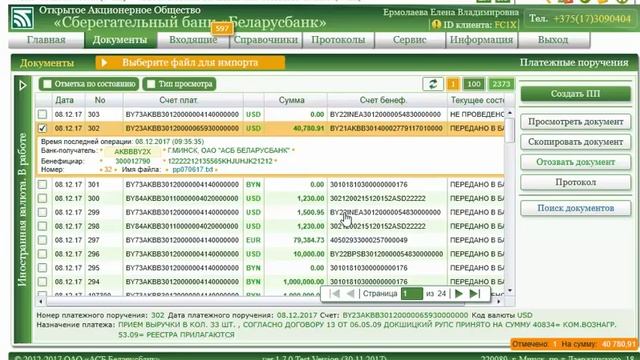Open the Главная tab
Viewport: 640px width, 360px height.
[46, 40]
